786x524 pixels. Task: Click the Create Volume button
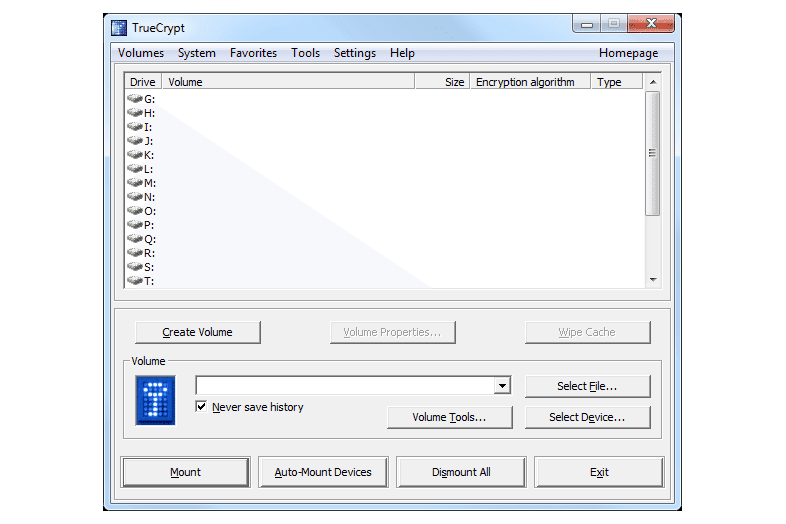pos(197,332)
